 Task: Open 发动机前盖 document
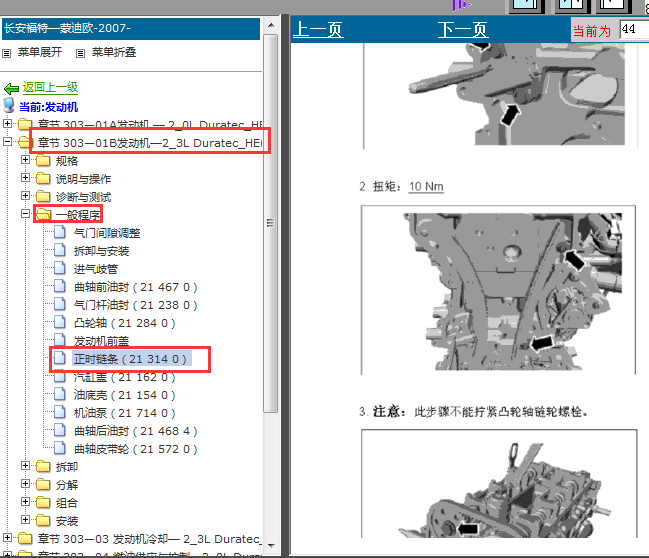101,341
